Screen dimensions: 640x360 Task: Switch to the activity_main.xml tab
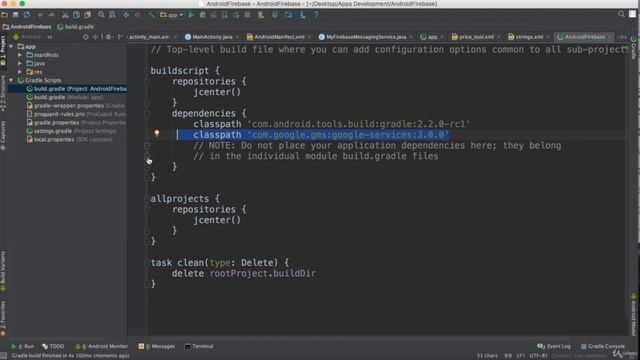click(x=149, y=37)
